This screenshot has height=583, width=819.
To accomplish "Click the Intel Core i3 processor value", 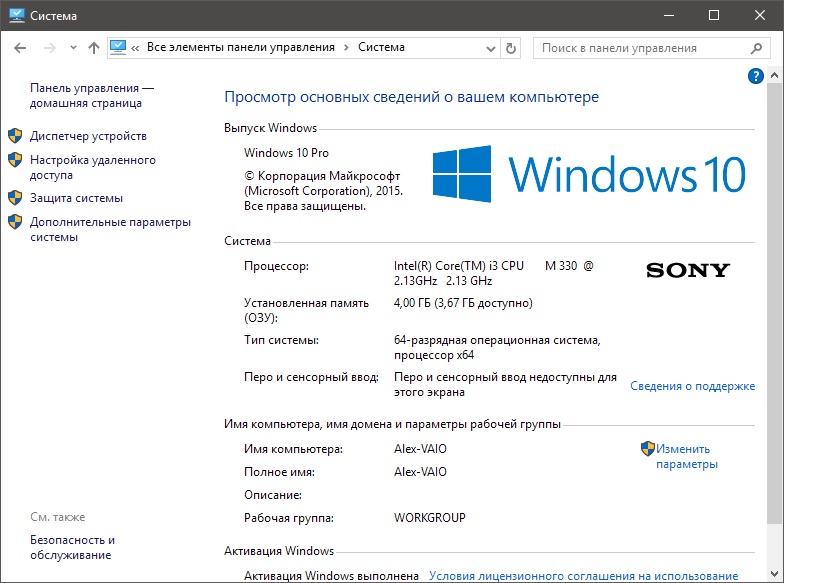I will point(494,273).
